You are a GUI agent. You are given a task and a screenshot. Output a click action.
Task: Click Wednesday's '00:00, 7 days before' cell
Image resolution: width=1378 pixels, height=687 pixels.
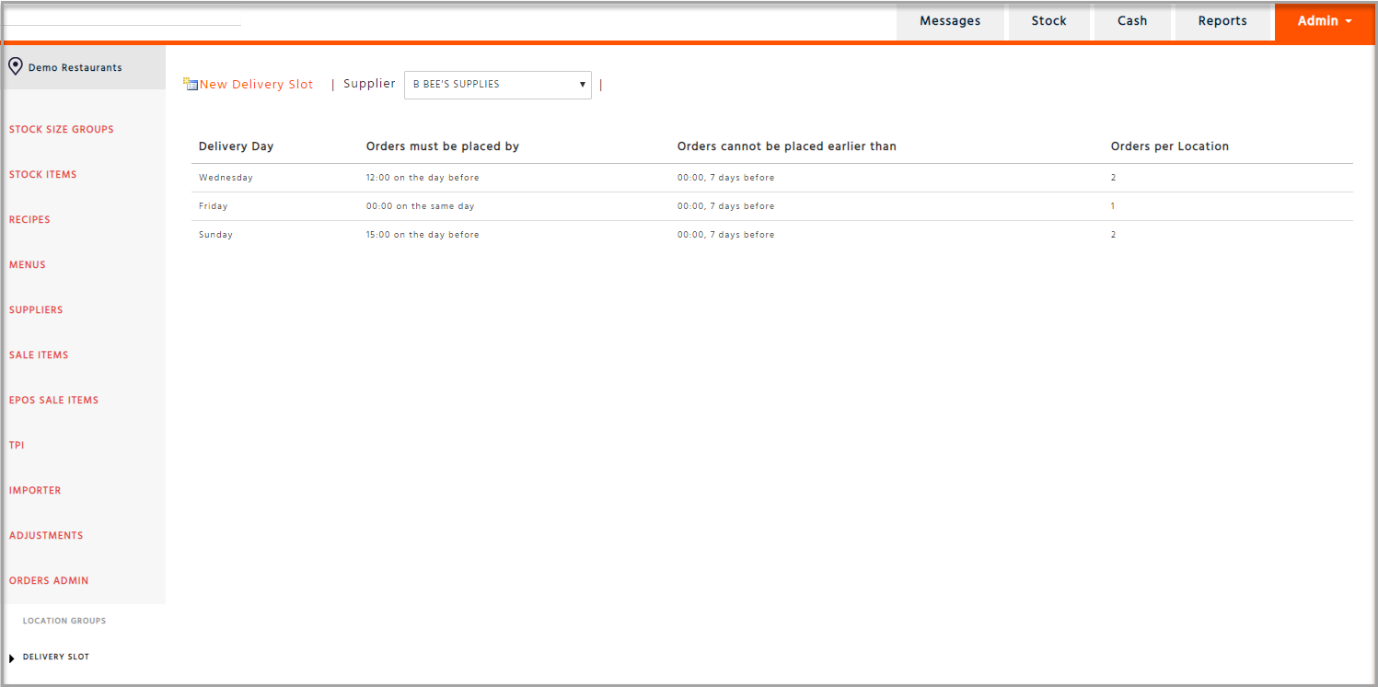(x=726, y=178)
